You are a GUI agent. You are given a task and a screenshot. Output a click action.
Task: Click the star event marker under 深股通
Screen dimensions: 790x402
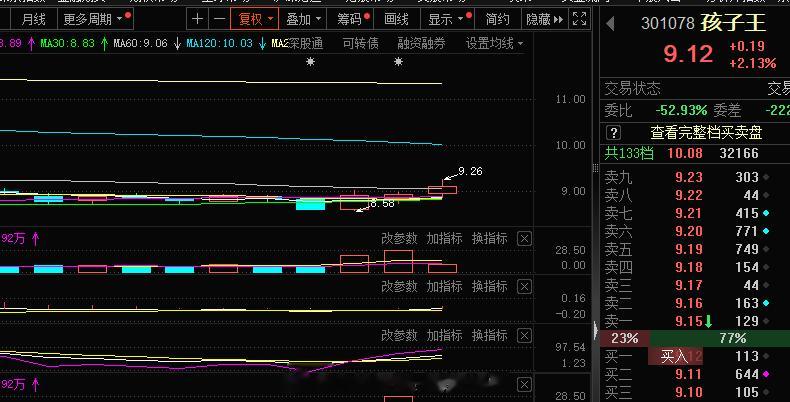[x=310, y=62]
